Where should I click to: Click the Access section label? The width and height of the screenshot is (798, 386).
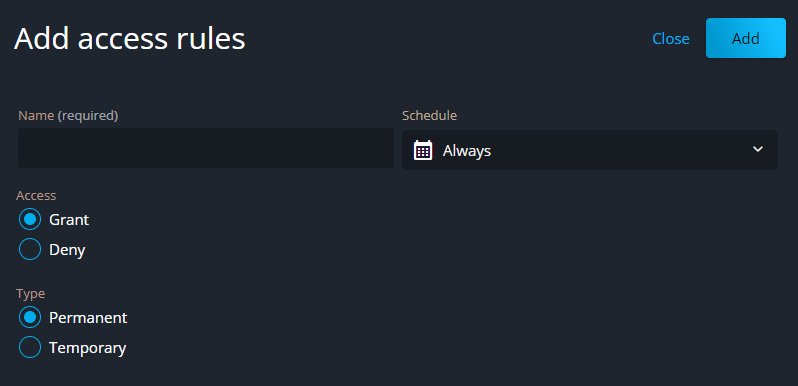[x=36, y=196]
